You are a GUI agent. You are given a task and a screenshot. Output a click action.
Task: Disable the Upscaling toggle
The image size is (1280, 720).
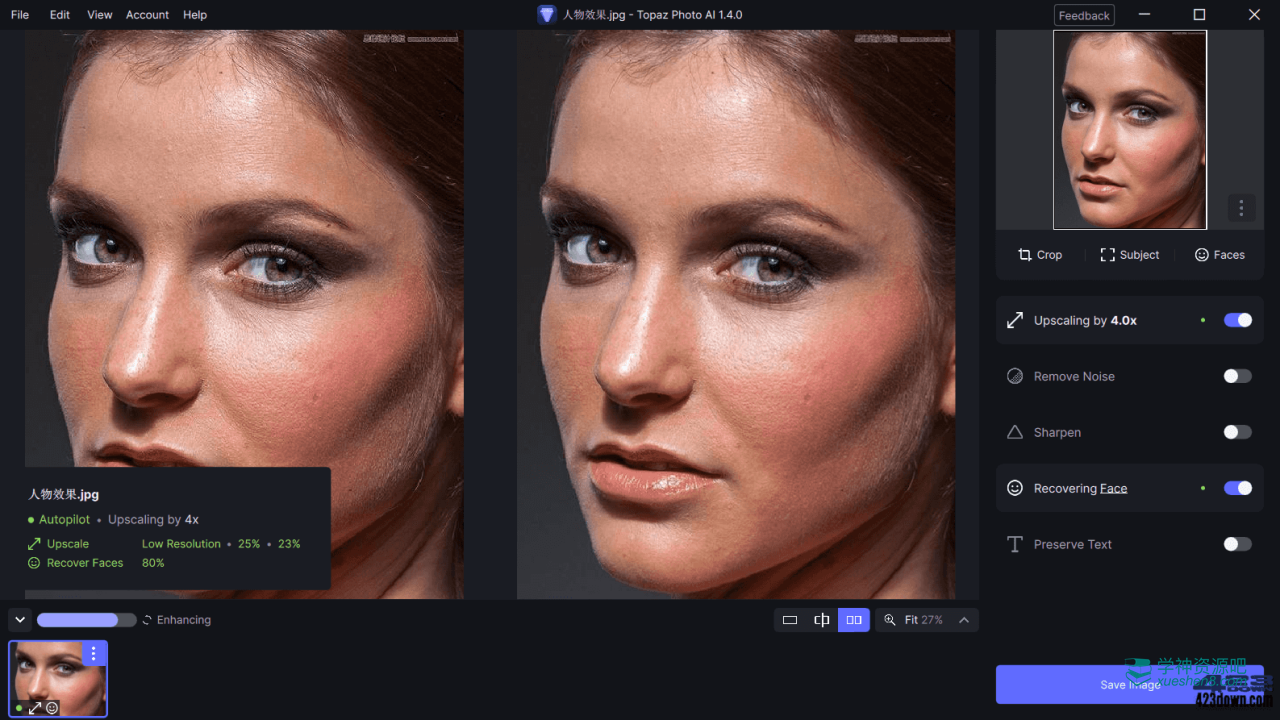[1237, 320]
